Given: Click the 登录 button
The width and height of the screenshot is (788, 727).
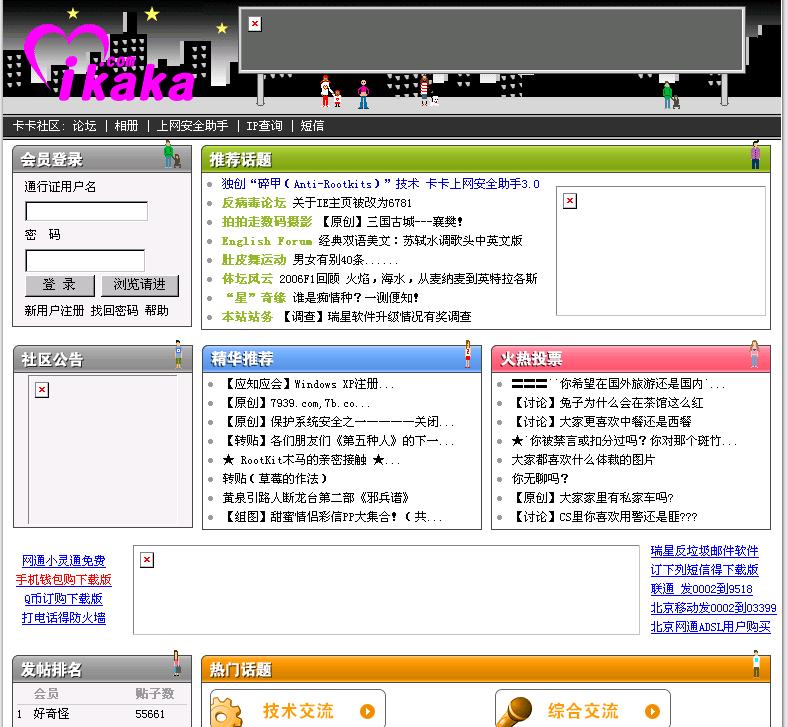Looking at the screenshot, I should point(59,285).
